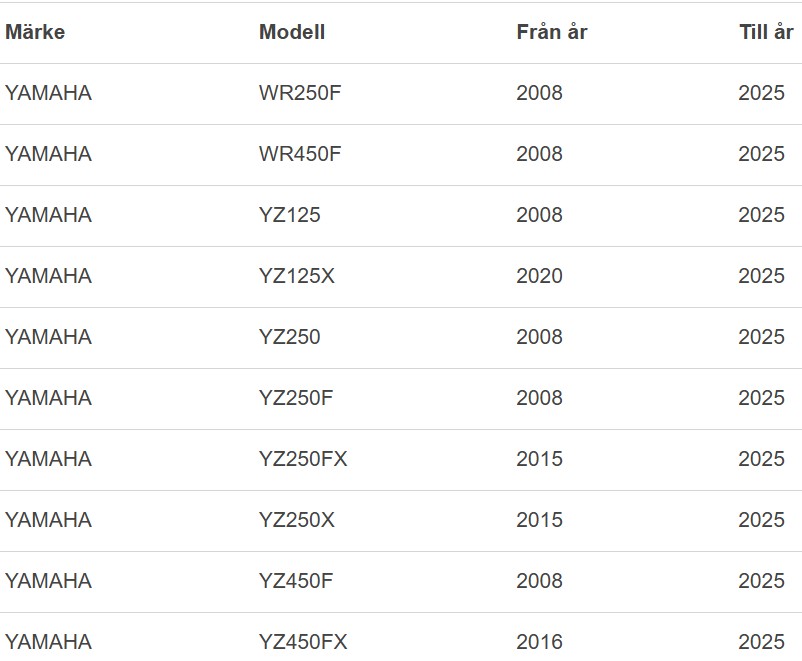
Task: Click the YZ125X model entry
Action: click(297, 276)
